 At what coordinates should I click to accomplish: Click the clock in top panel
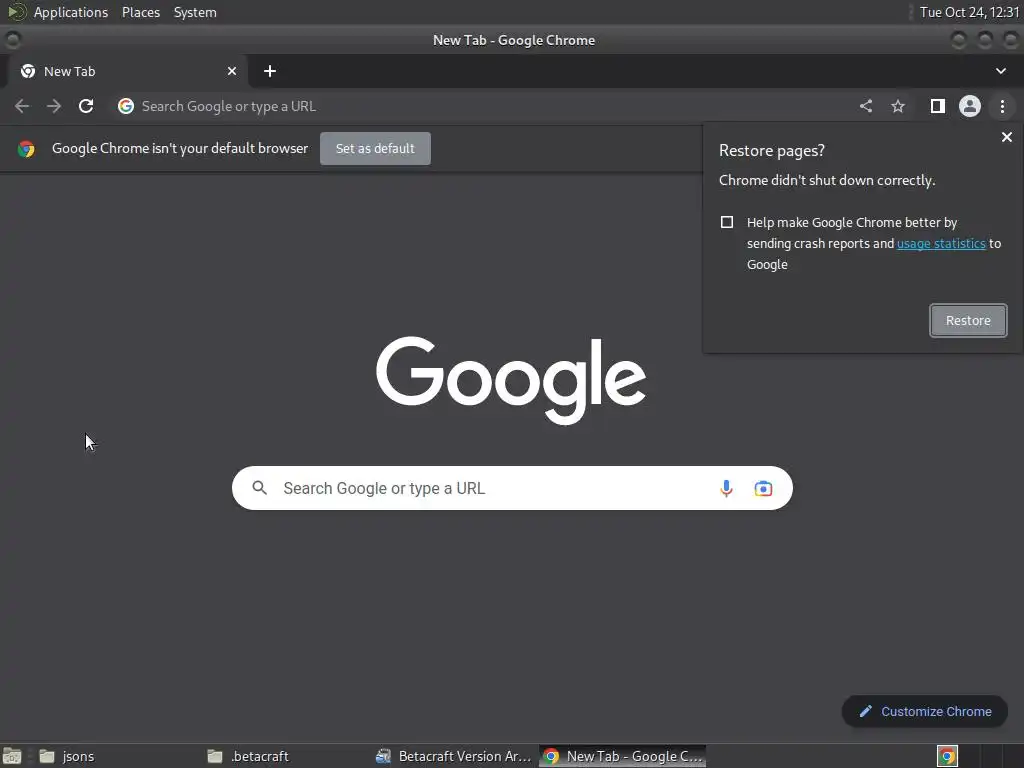click(969, 12)
